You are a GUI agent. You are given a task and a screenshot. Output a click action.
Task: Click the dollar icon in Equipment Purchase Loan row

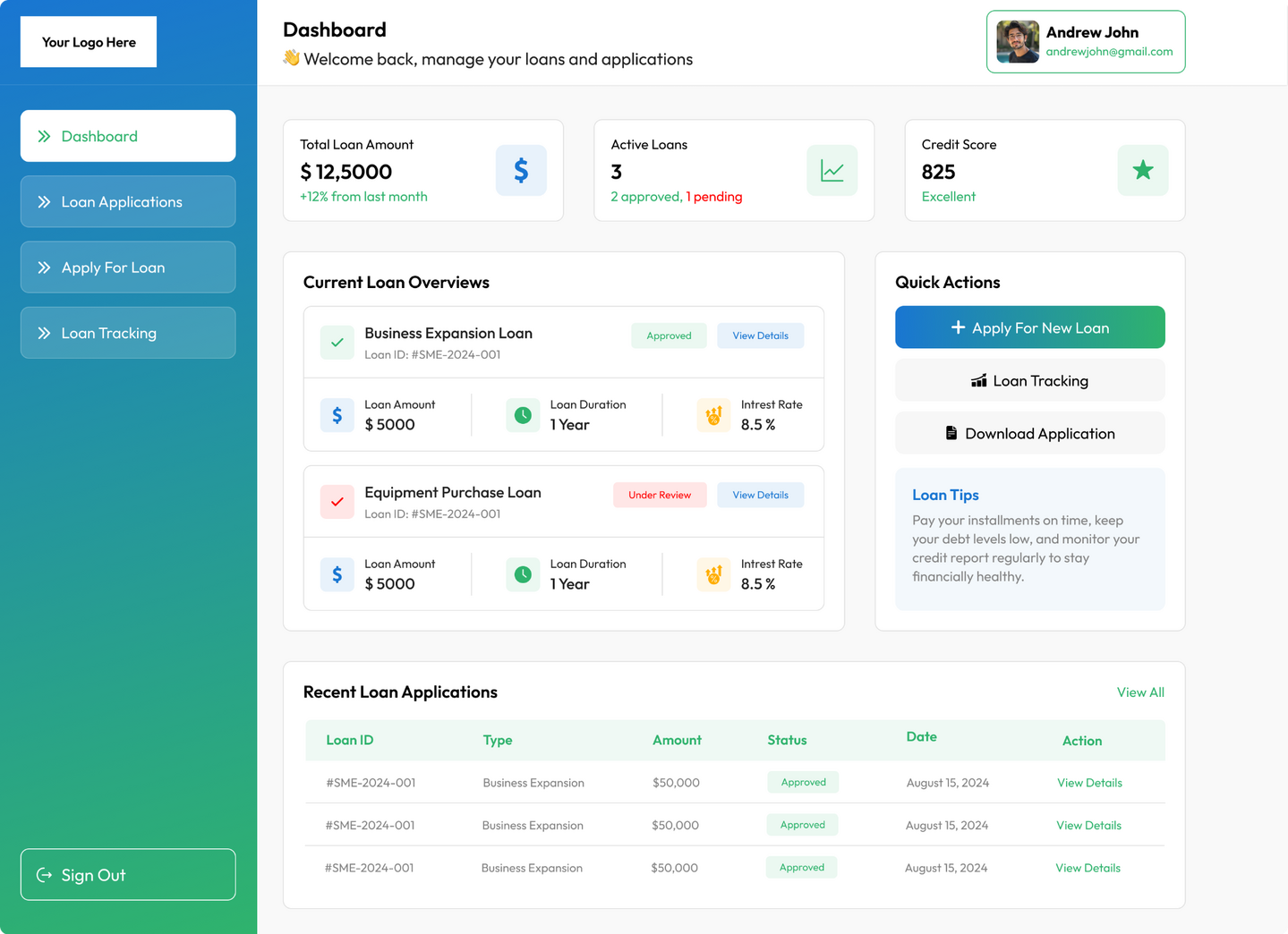[x=337, y=574]
